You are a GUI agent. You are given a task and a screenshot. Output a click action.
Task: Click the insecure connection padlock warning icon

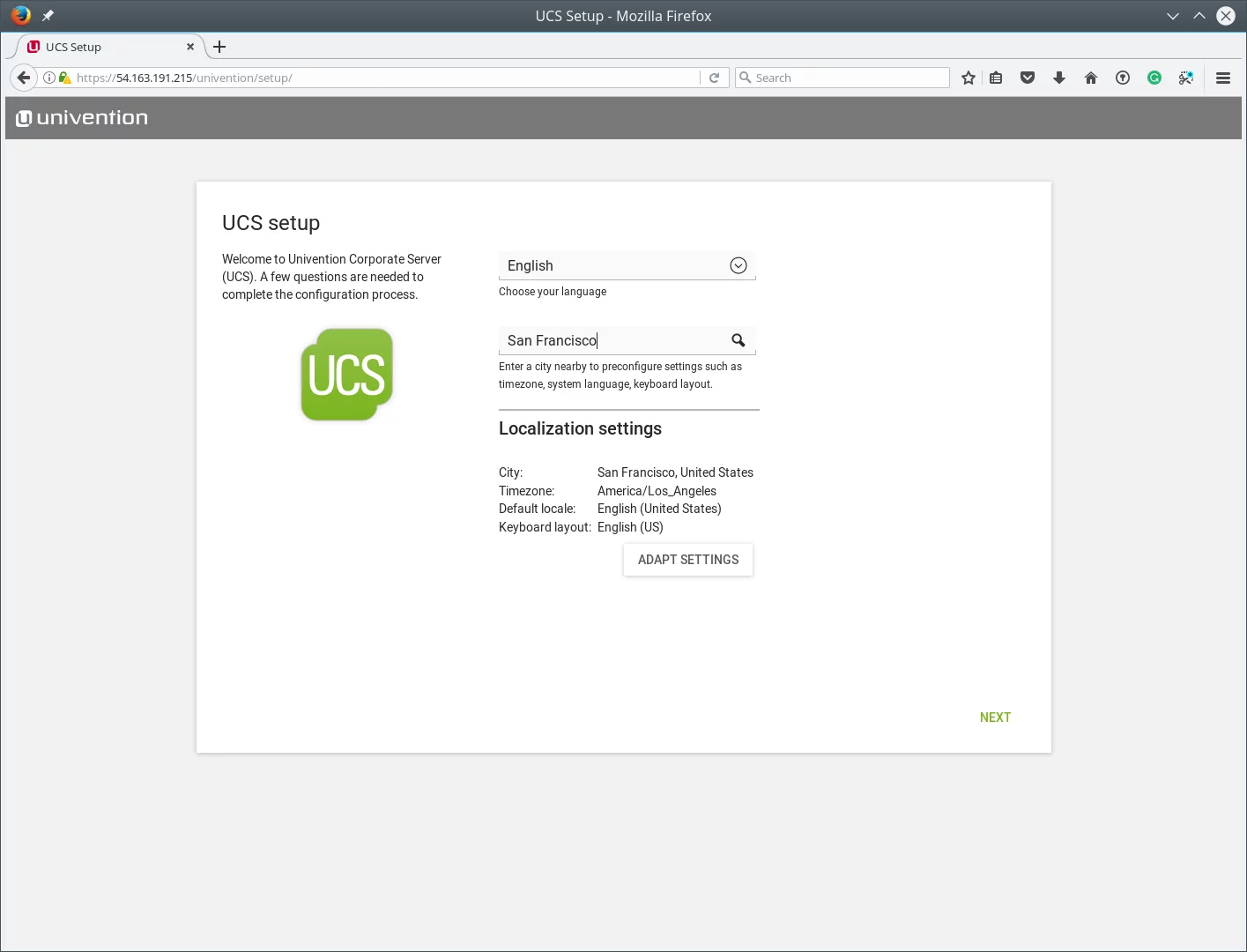[64, 78]
